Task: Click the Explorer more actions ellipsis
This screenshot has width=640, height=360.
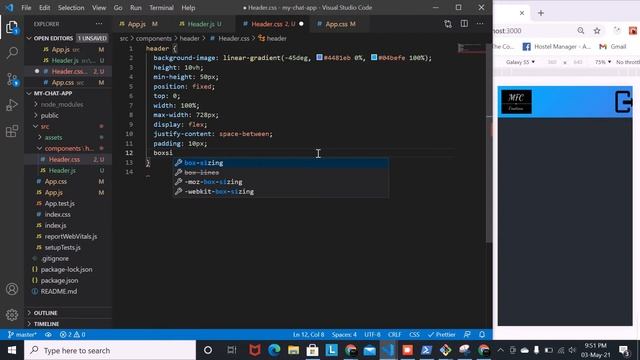Action: (99, 24)
